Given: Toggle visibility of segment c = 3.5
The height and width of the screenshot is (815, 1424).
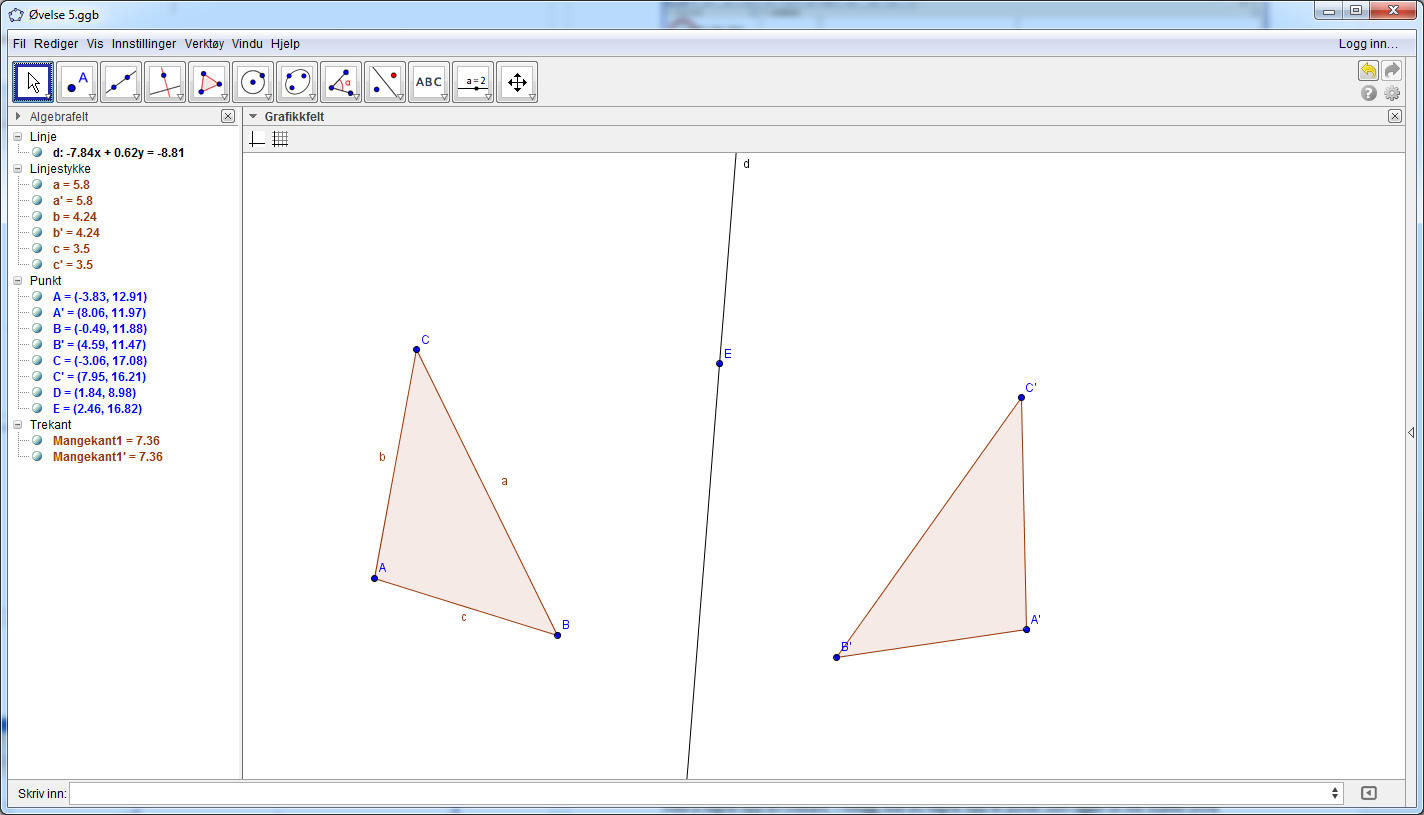Looking at the screenshot, I should tap(37, 249).
